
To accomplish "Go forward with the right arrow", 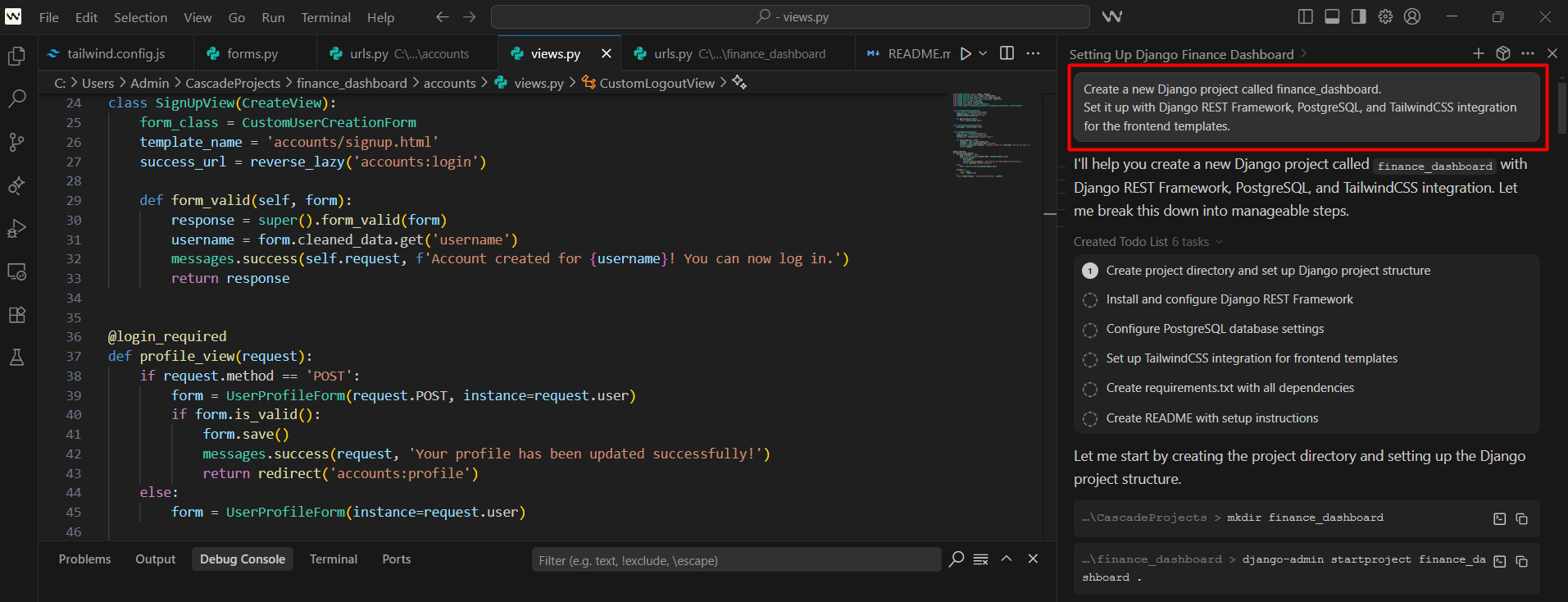I will [x=469, y=16].
